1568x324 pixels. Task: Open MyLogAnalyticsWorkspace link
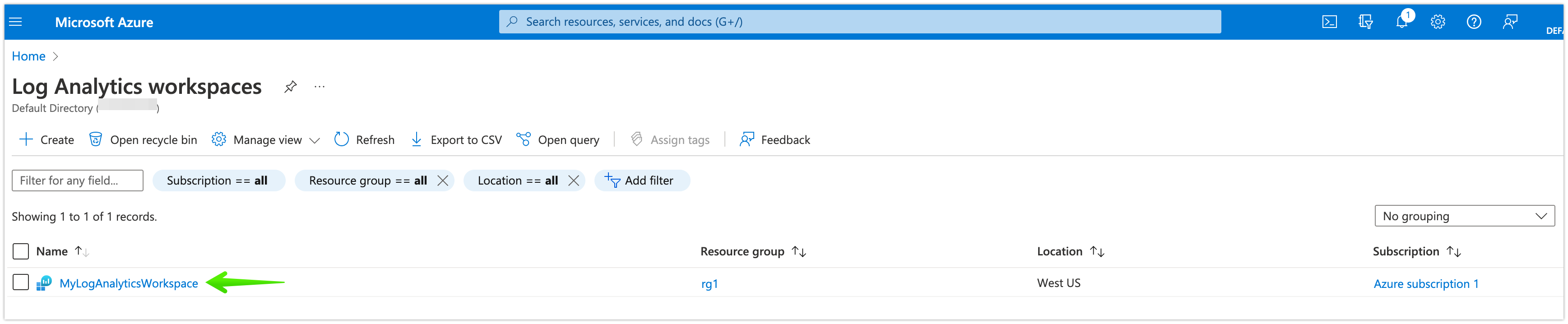(129, 283)
